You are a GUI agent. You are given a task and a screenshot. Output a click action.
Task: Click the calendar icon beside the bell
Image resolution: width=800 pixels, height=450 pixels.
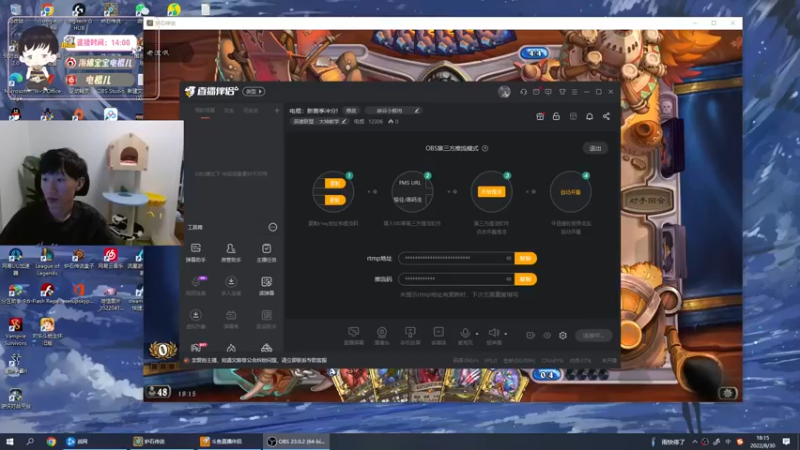pos(573,116)
